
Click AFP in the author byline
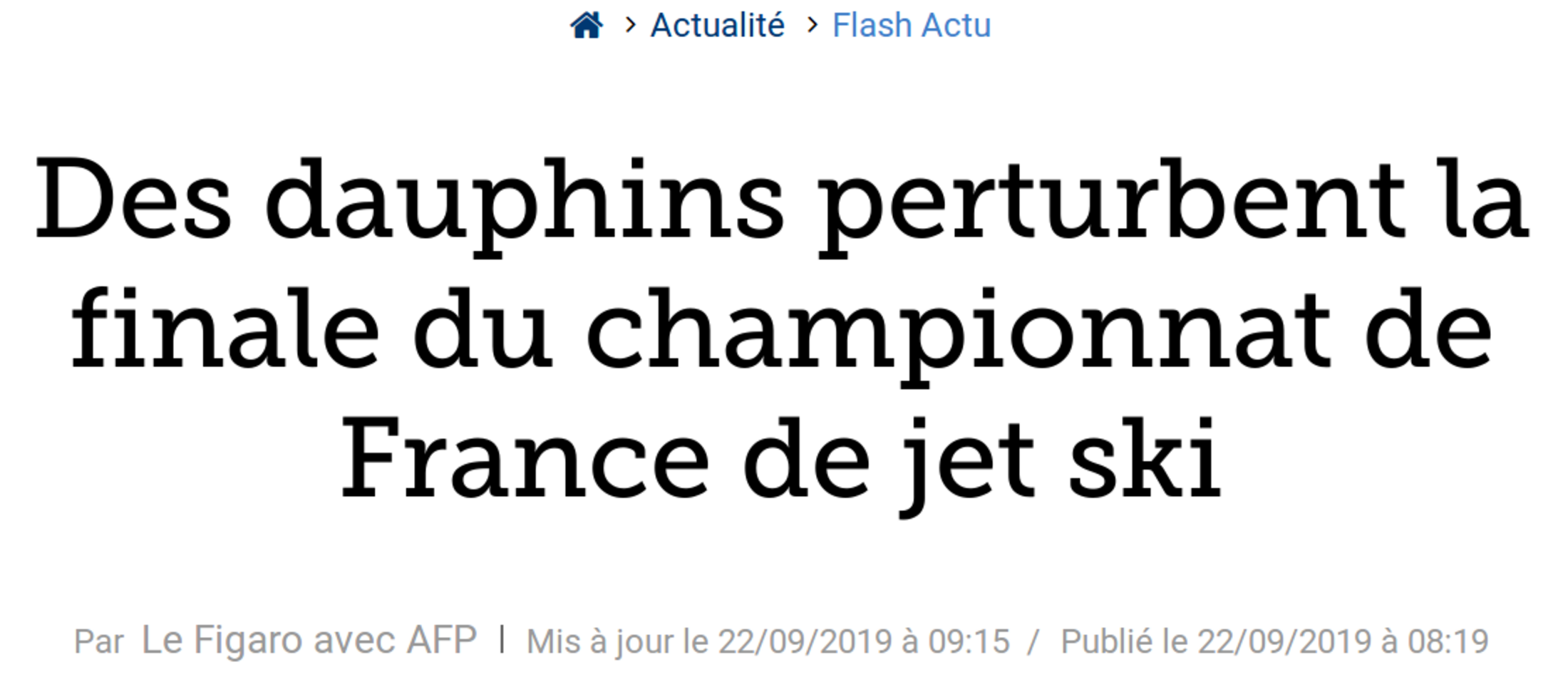click(x=442, y=640)
